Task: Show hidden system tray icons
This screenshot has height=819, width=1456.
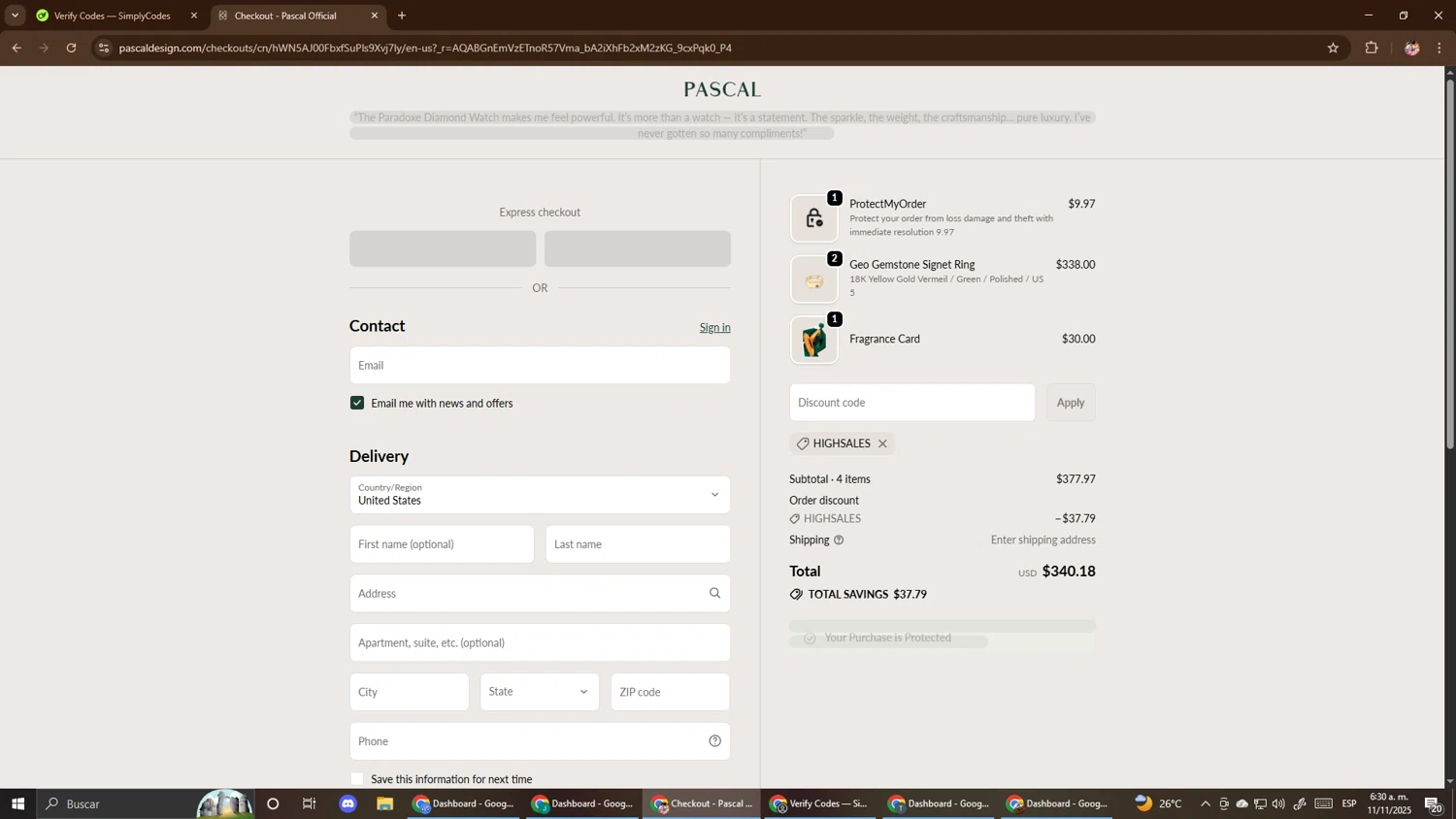Action: 1206,803
